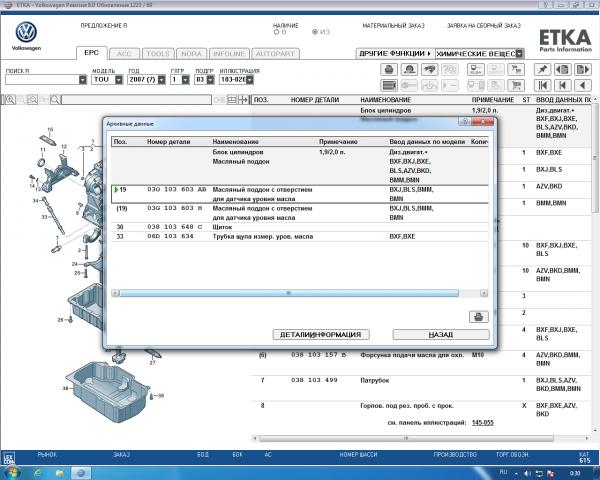Select row 06D 103 634 in dialog
This screenshot has height=480, width=600.
pyautogui.click(x=300, y=237)
